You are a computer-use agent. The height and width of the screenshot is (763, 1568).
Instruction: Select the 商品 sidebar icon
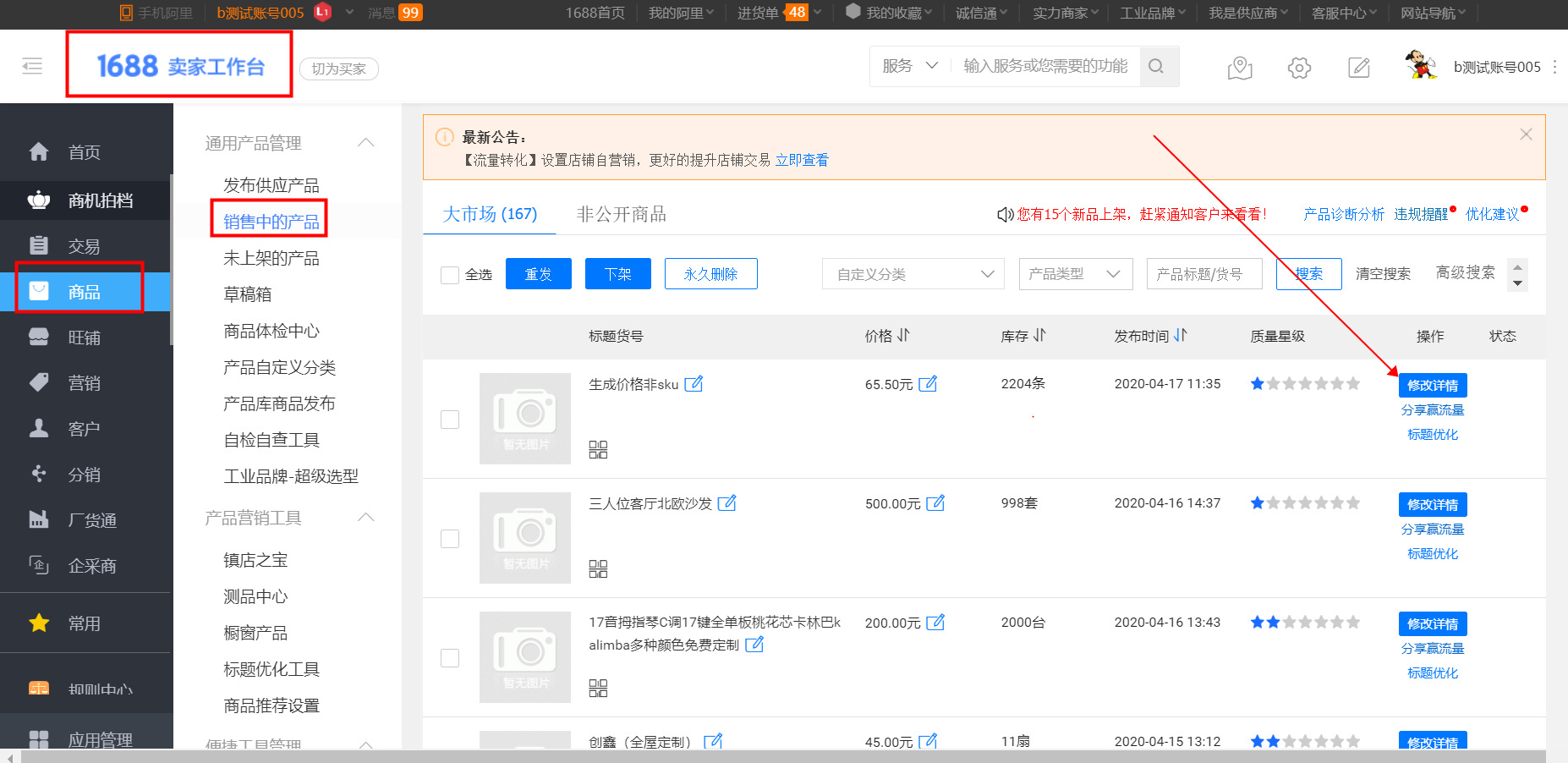pyautogui.click(x=38, y=290)
